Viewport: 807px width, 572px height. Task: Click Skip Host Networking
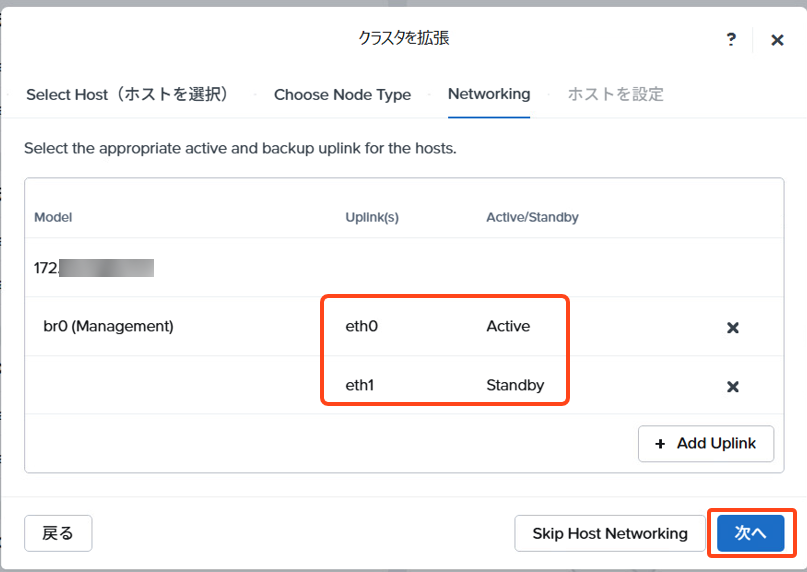[610, 533]
